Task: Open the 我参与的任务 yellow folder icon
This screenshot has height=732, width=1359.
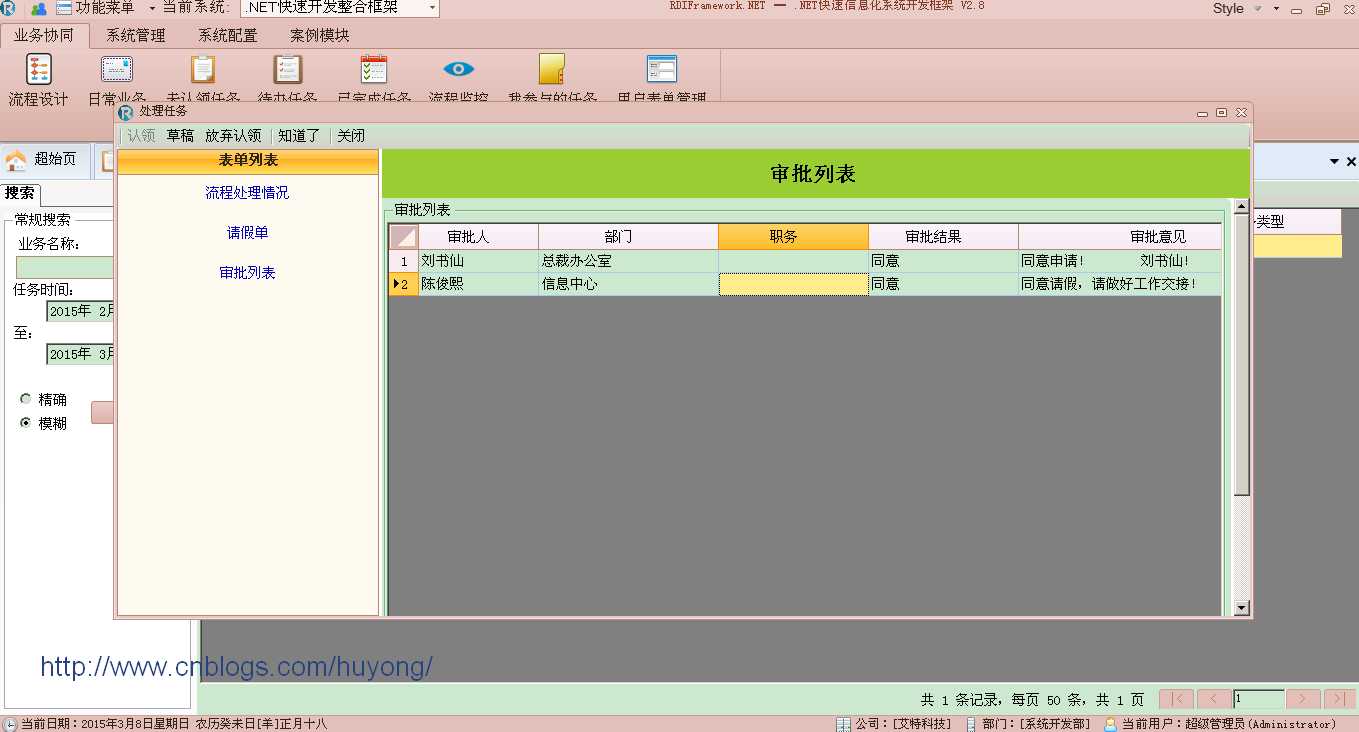Action: coord(552,69)
